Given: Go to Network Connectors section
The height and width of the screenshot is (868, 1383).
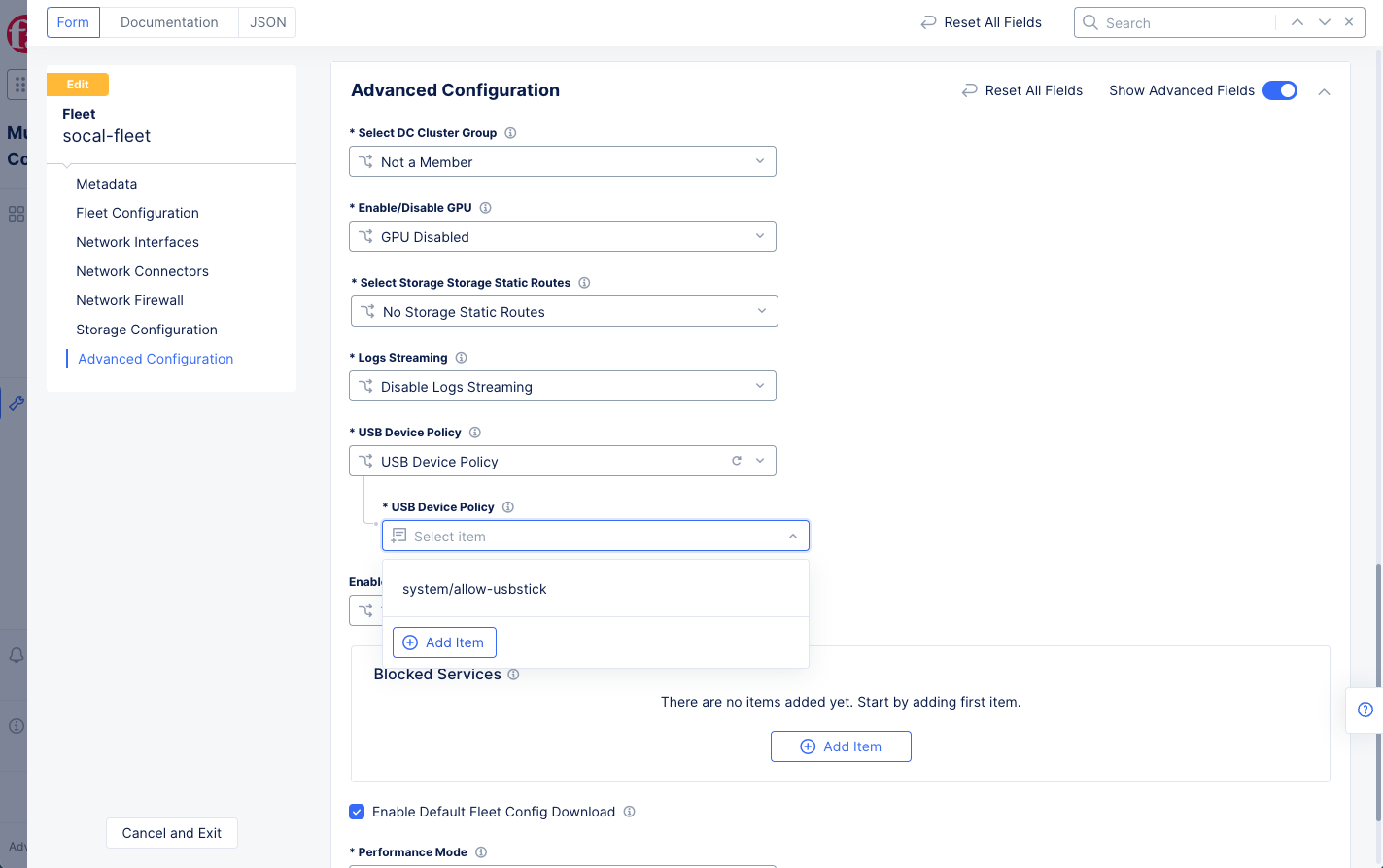Looking at the screenshot, I should click(x=143, y=271).
